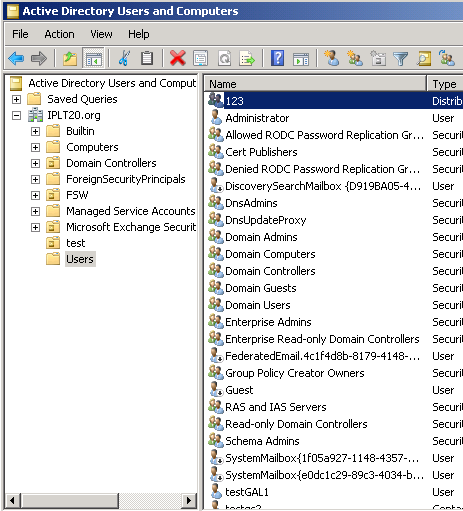Screen dimensions: 463x511
Task: Click the Find objects toolbar icon
Action: 424,59
